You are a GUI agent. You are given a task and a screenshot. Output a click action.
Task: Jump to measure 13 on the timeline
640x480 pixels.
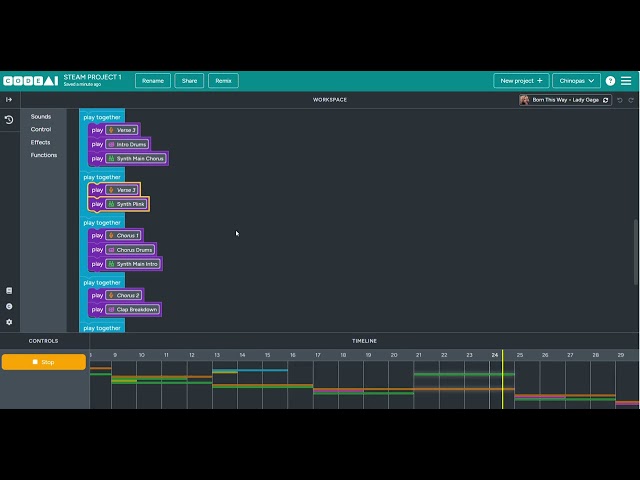[217, 355]
